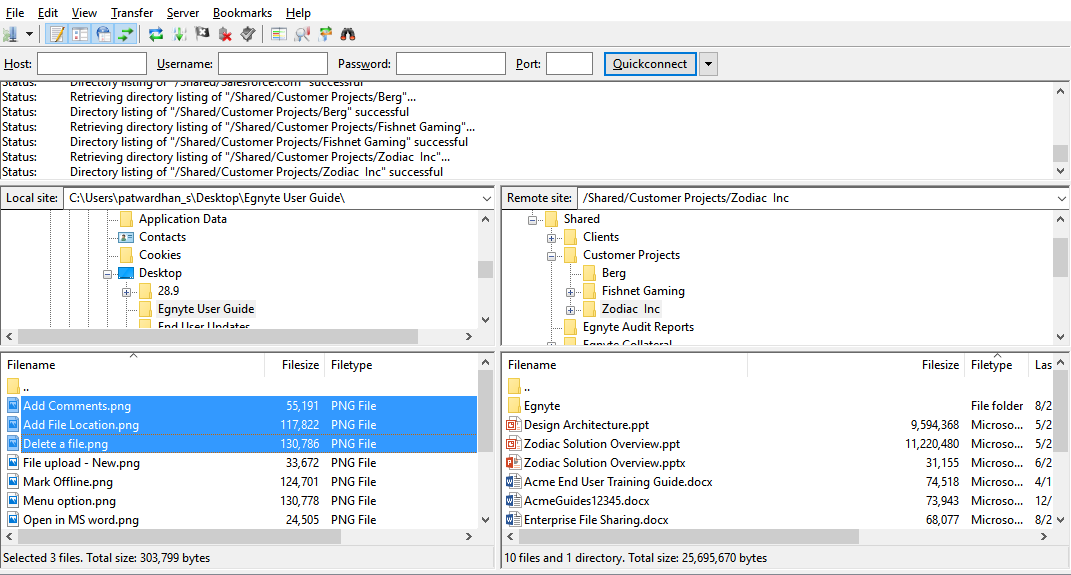Click the reconnect to last server icon

point(248,34)
